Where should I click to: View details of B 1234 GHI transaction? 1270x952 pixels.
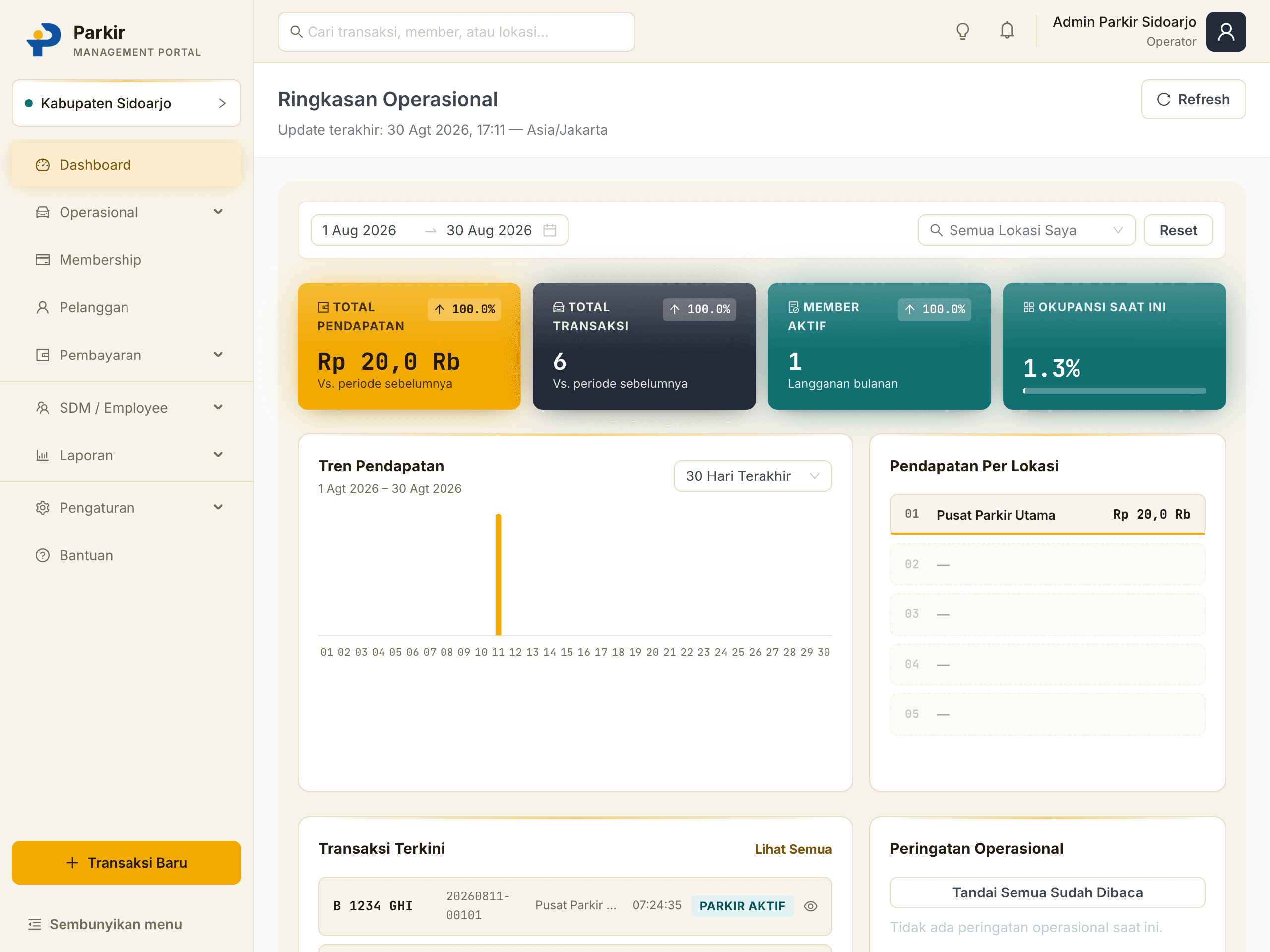(810, 906)
